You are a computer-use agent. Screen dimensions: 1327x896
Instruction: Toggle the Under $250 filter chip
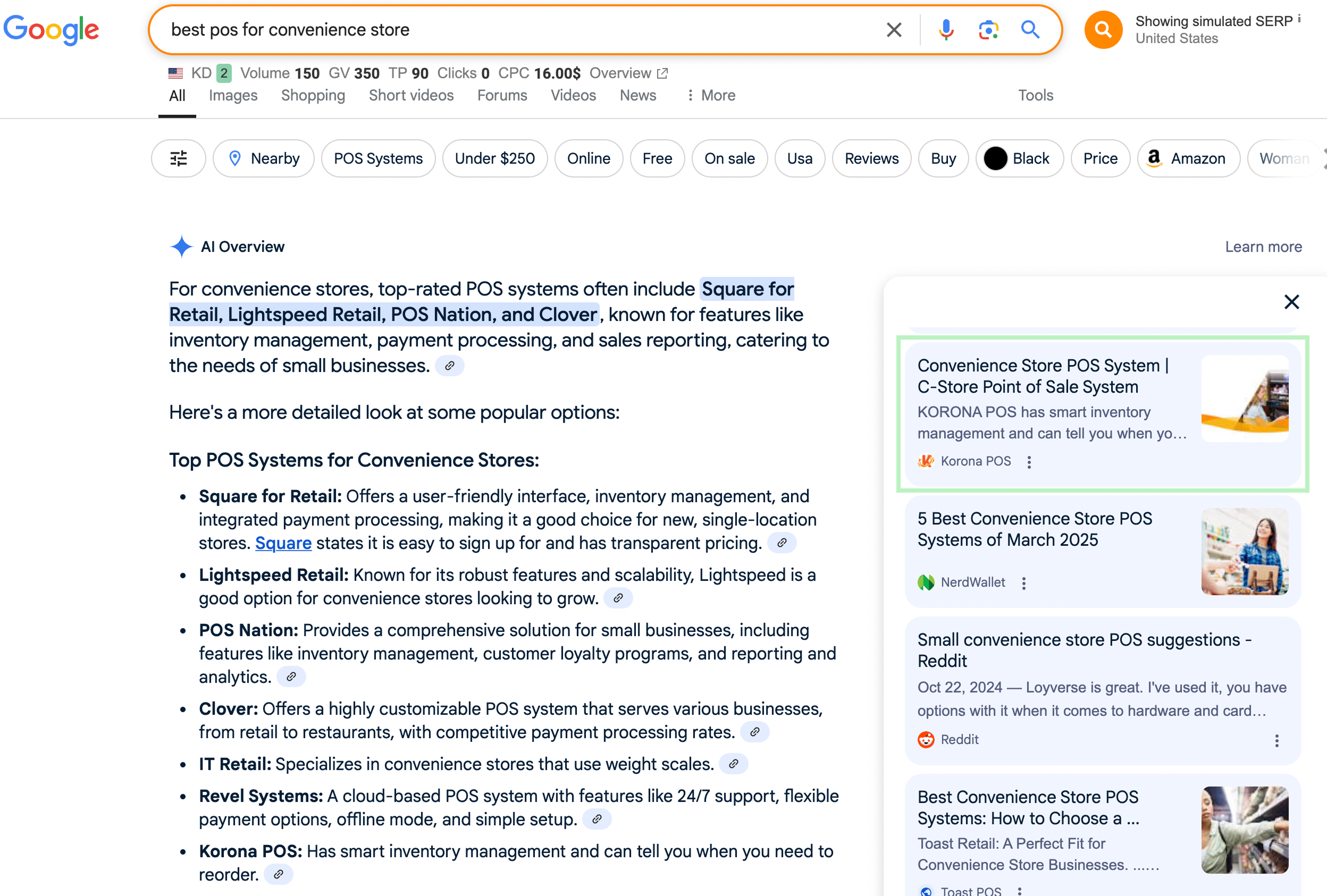click(x=494, y=159)
